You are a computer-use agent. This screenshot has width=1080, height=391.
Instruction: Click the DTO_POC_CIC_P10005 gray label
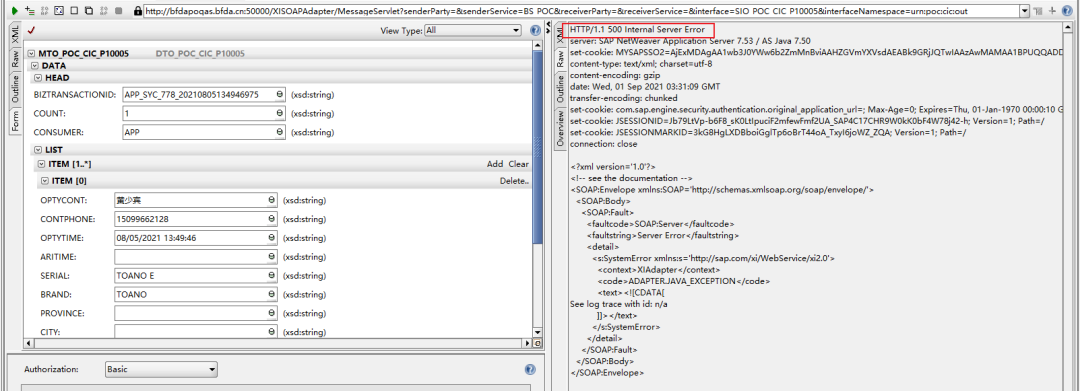(x=200, y=53)
